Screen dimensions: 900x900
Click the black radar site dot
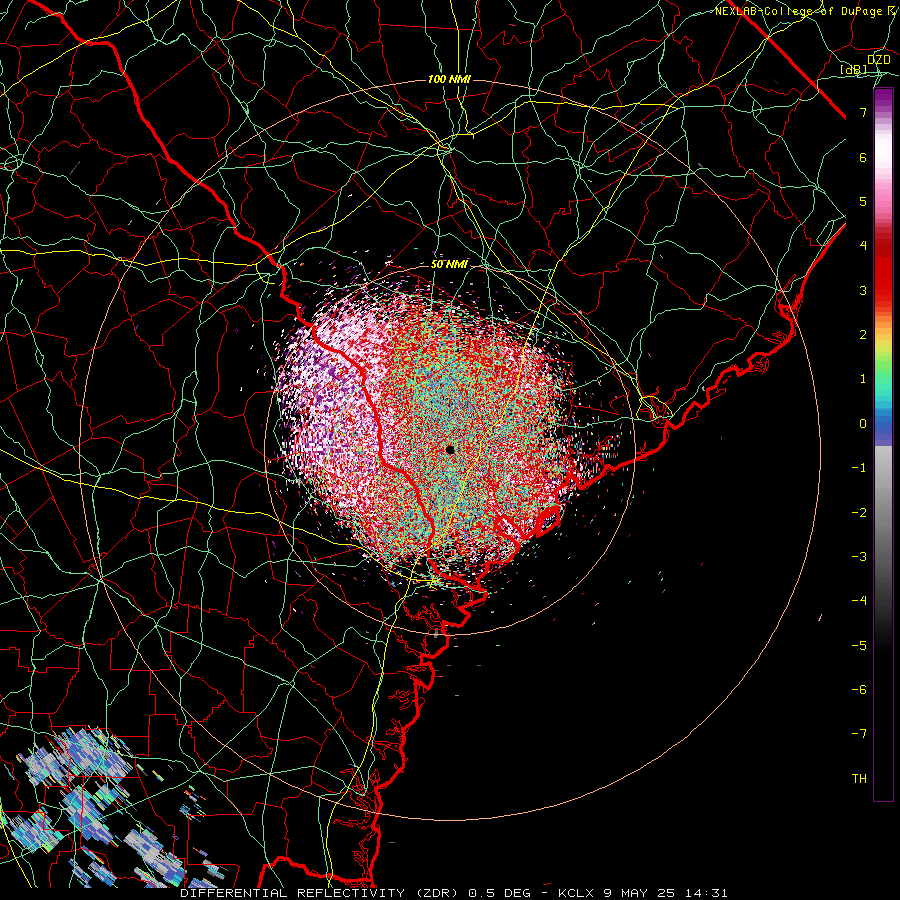click(450, 449)
